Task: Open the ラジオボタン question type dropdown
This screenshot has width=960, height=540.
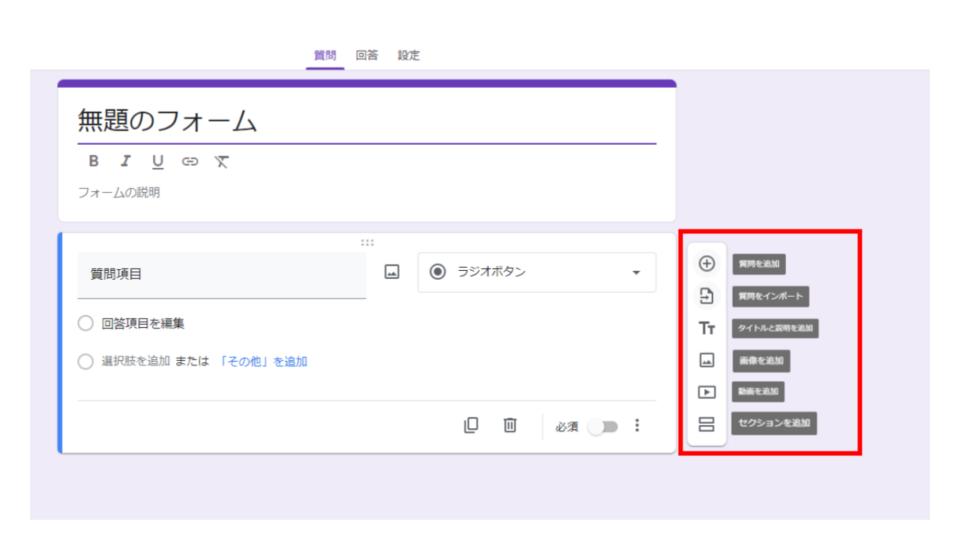Action: (537, 272)
